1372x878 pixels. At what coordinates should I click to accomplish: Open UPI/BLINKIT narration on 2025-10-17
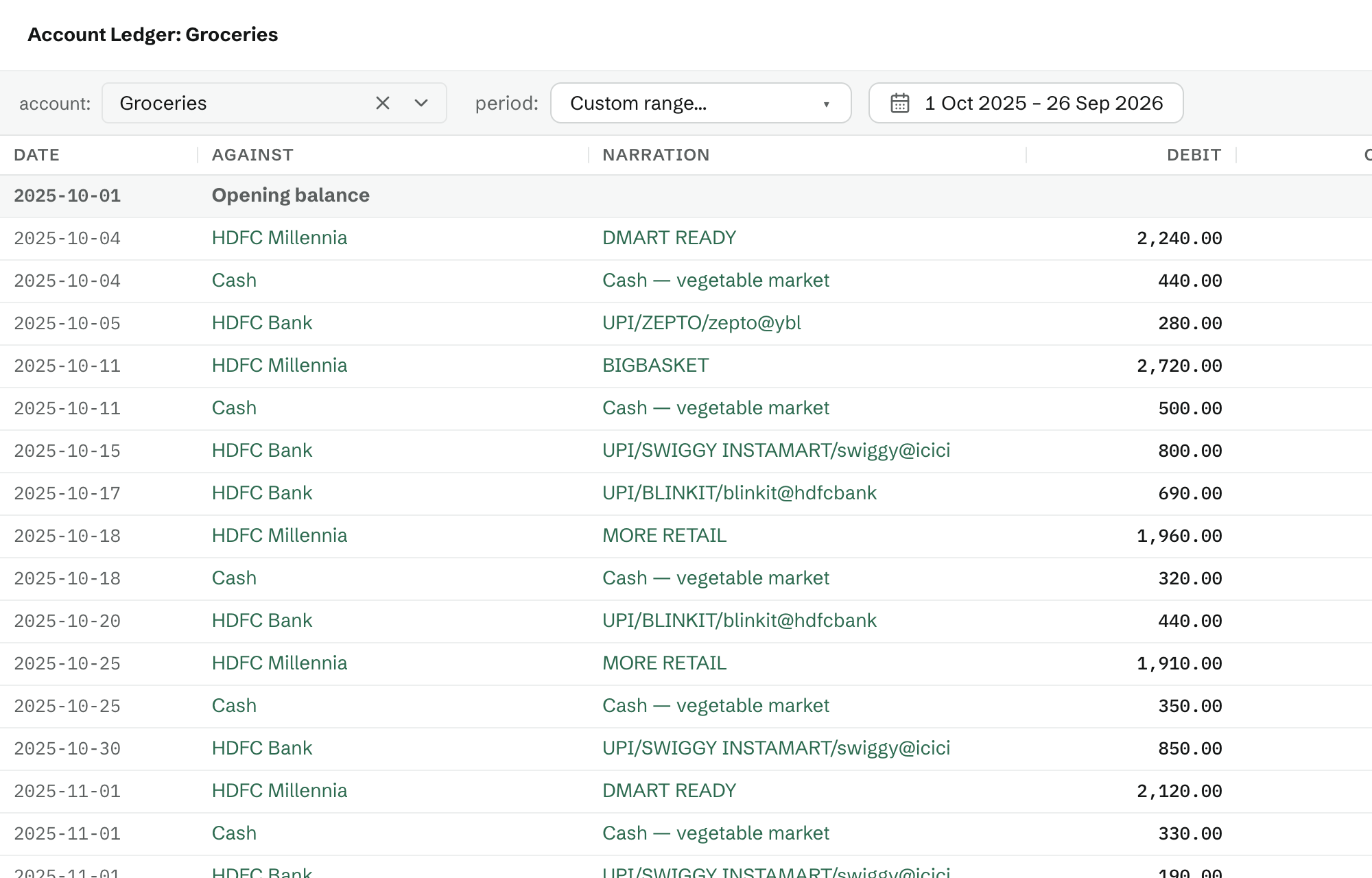[740, 493]
